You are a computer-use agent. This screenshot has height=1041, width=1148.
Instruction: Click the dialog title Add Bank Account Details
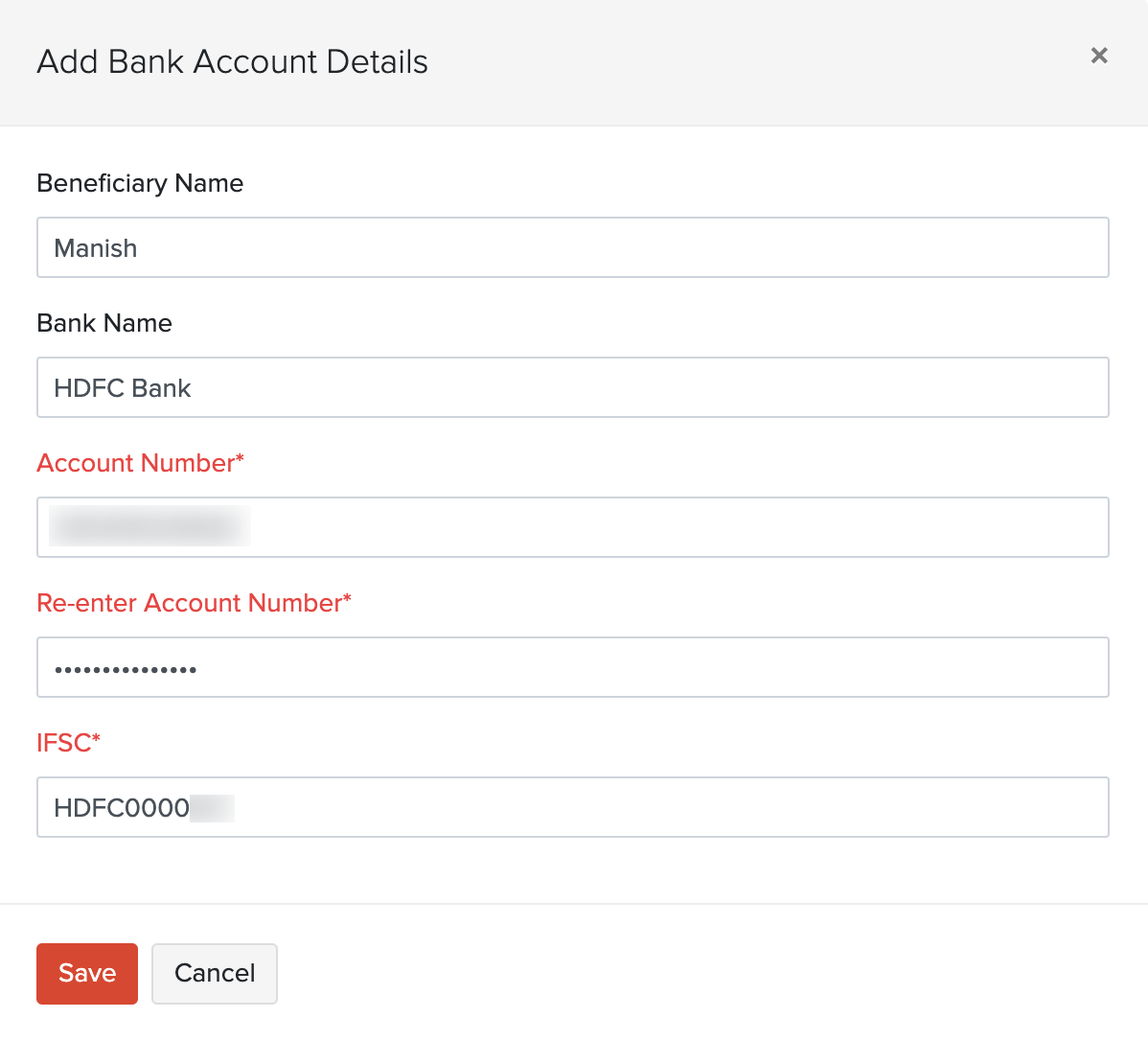(232, 61)
